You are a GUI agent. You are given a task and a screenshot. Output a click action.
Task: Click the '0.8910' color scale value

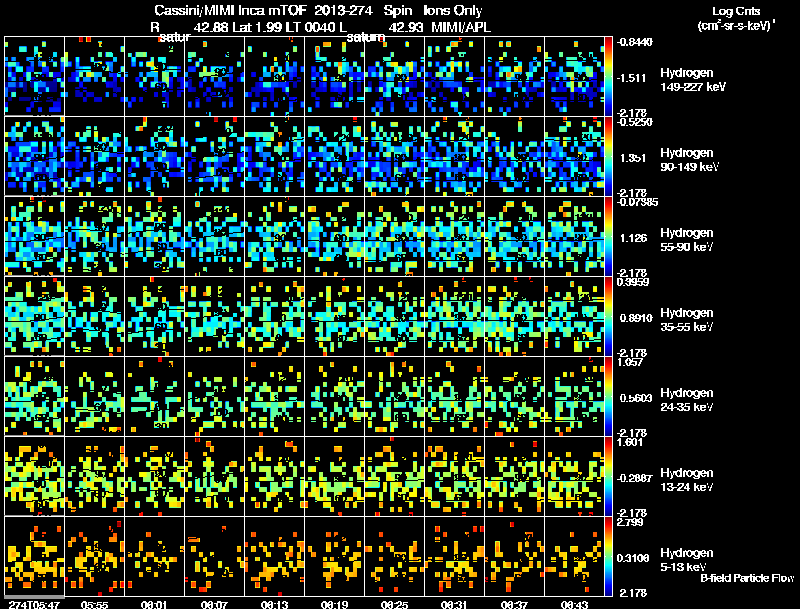click(636, 318)
